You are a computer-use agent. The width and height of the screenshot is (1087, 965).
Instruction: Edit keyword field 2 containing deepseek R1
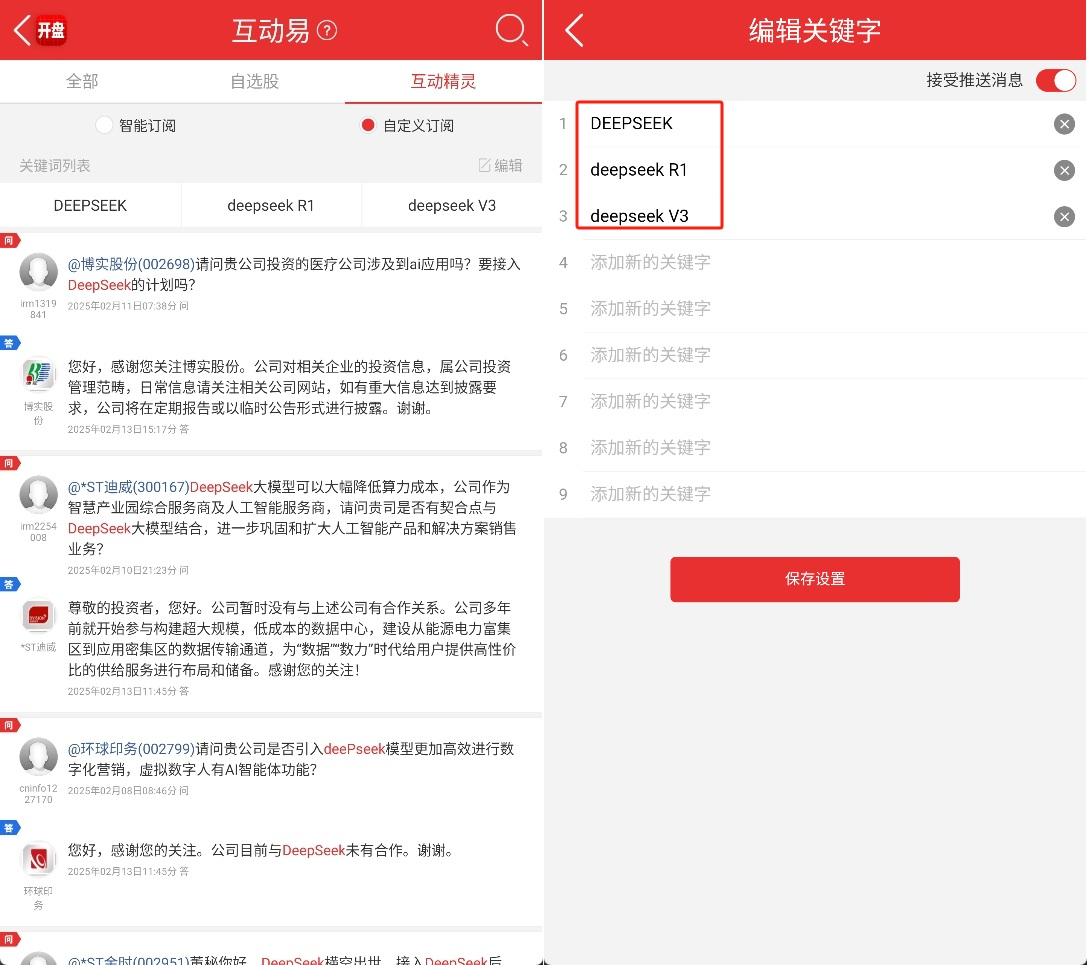click(x=815, y=170)
